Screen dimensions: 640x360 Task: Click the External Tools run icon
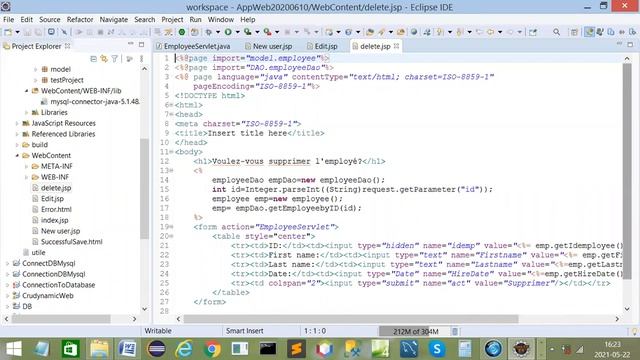point(267,32)
